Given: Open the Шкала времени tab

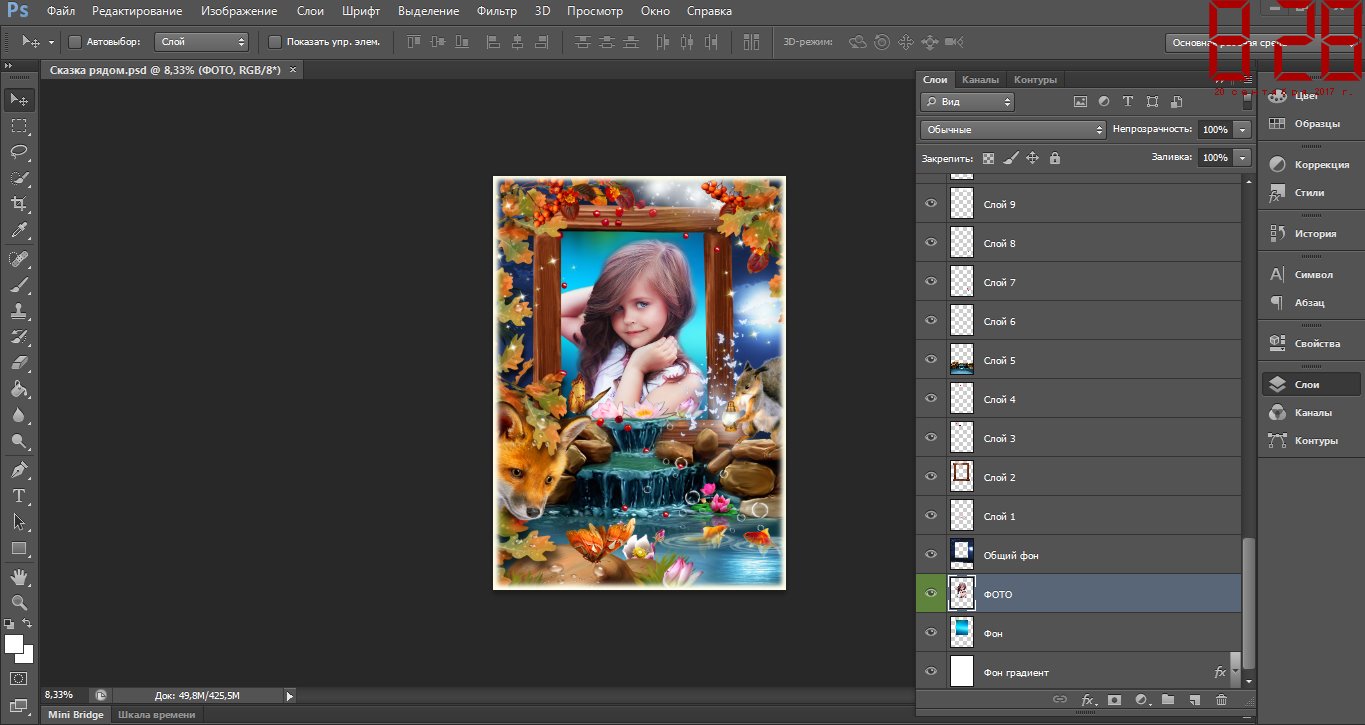Looking at the screenshot, I should tap(157, 714).
